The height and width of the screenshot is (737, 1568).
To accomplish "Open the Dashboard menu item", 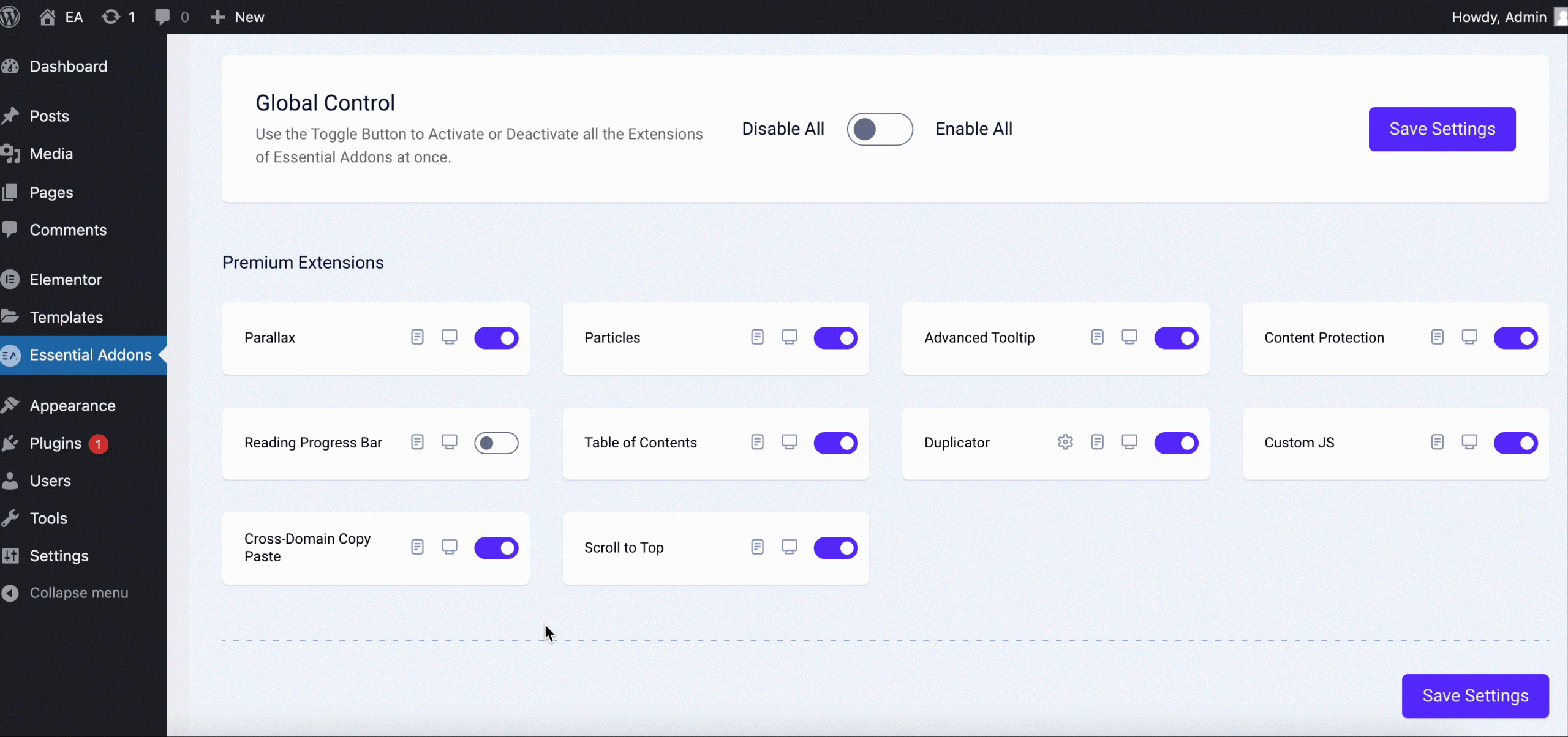I will 83,66.
